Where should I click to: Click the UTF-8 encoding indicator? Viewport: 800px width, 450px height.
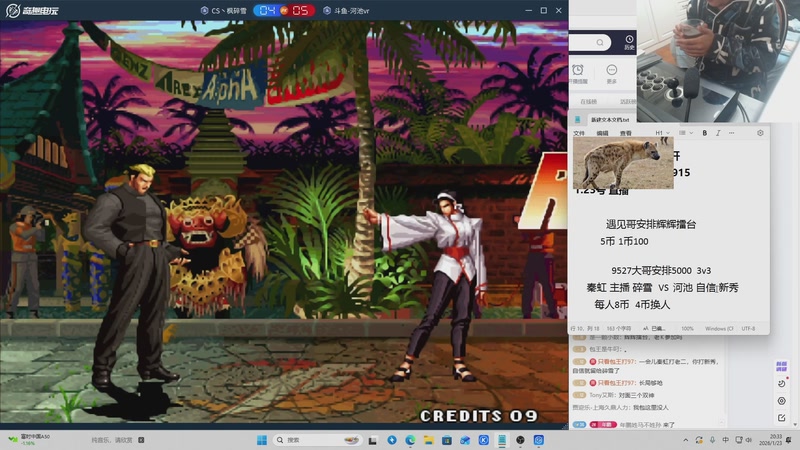[748, 329]
